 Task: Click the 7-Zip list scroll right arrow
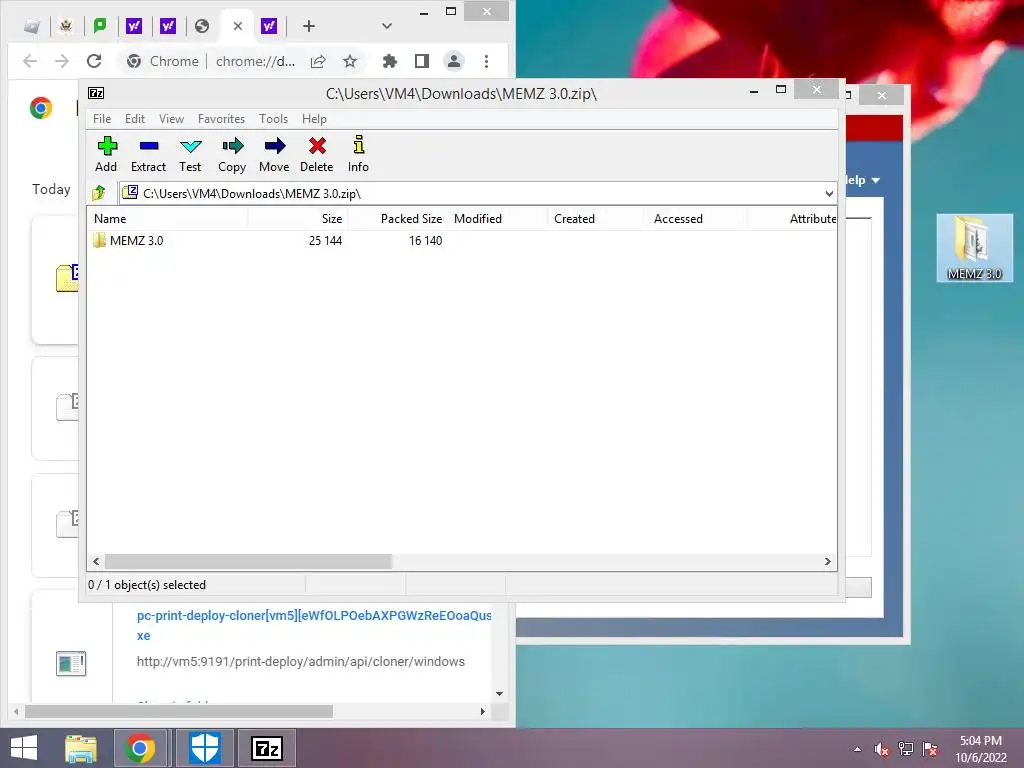pyautogui.click(x=827, y=562)
